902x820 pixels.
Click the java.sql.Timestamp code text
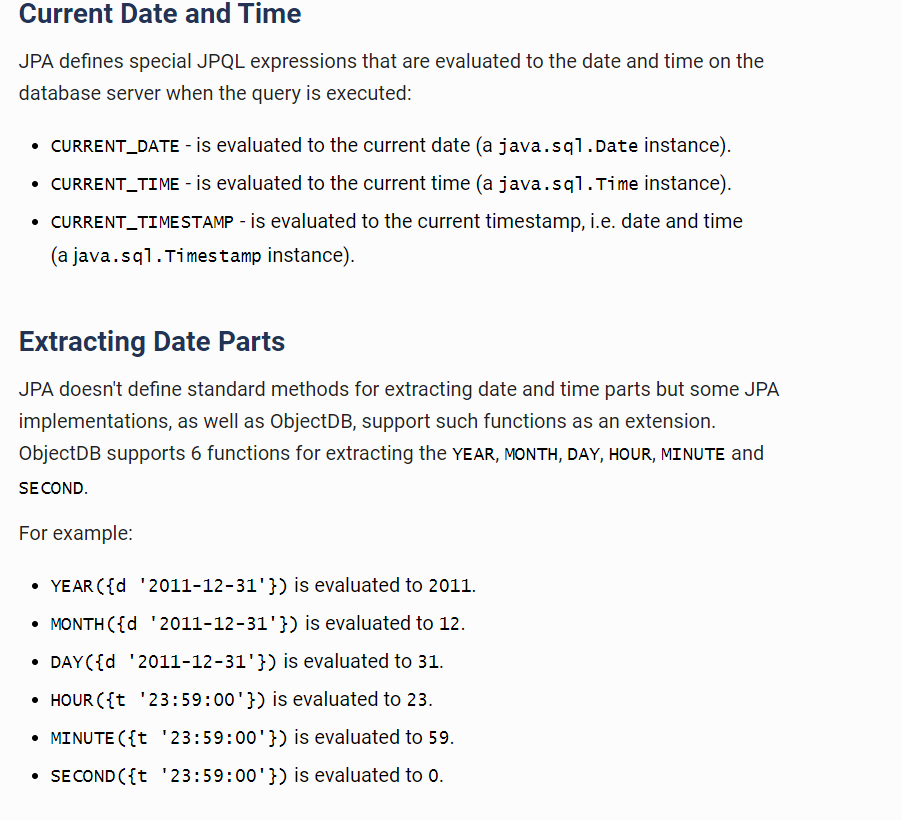pyautogui.click(x=166, y=256)
